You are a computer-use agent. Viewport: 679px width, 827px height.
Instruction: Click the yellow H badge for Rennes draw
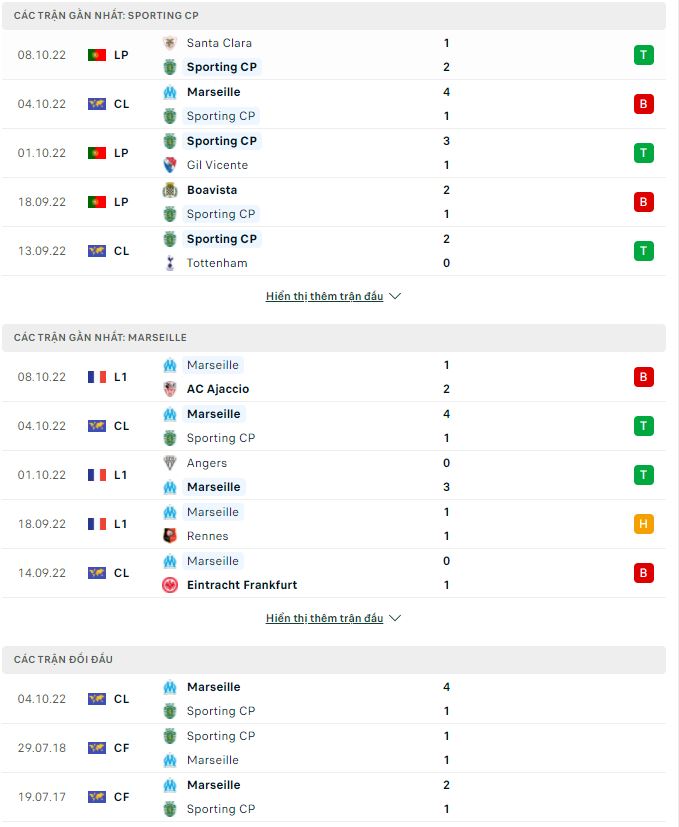click(x=643, y=523)
